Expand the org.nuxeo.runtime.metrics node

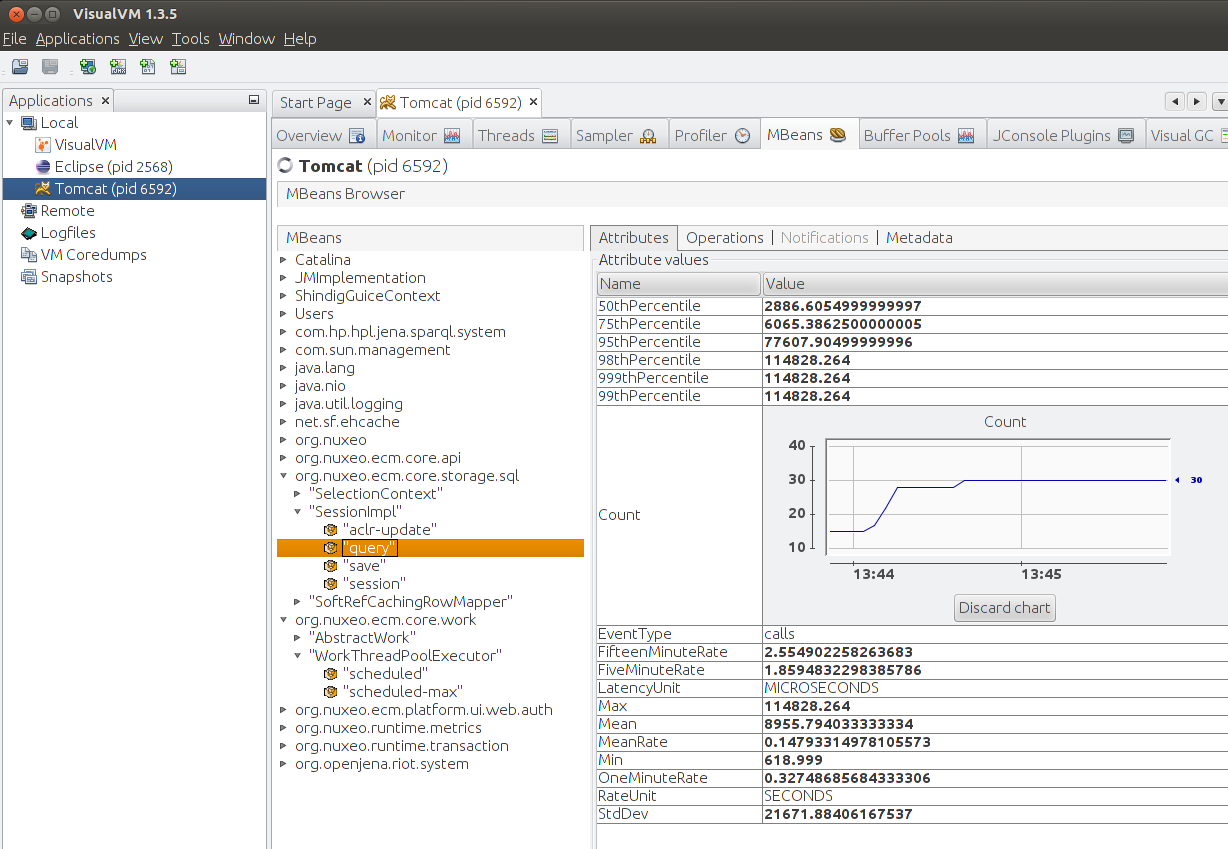pyautogui.click(x=284, y=728)
